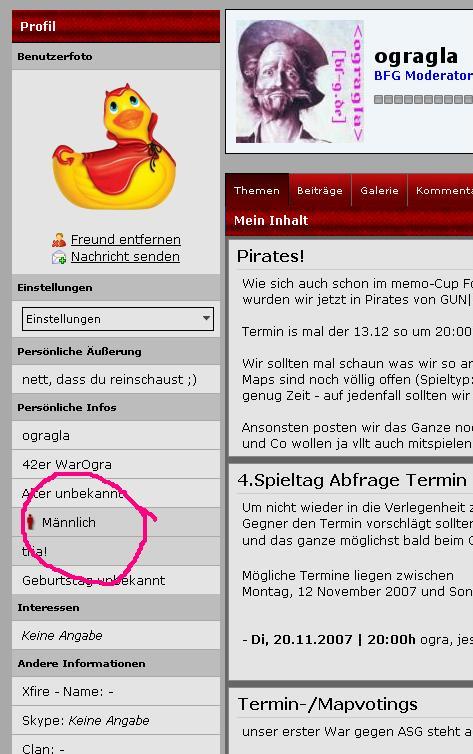
Task: Click the Freund entfernen link
Action: click(126, 239)
